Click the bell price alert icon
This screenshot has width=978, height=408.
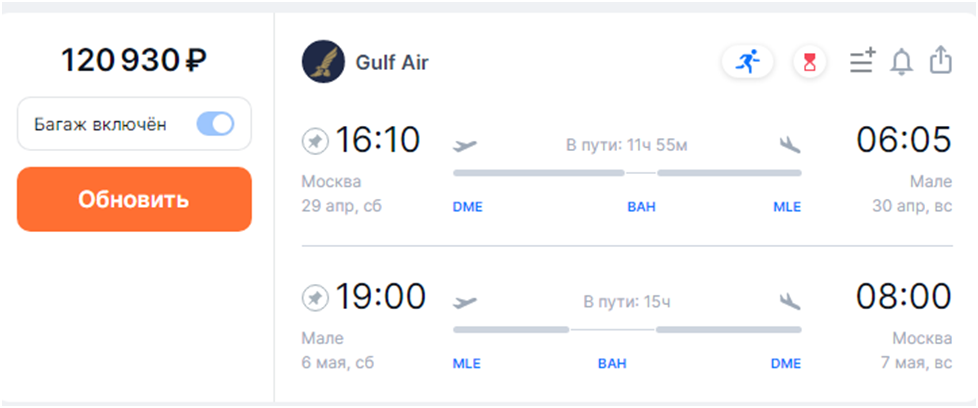[x=901, y=62]
